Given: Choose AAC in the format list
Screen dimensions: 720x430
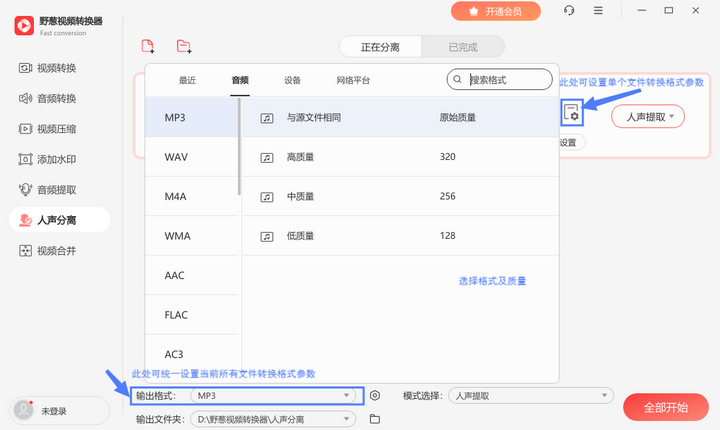Looking at the screenshot, I should [191, 276].
